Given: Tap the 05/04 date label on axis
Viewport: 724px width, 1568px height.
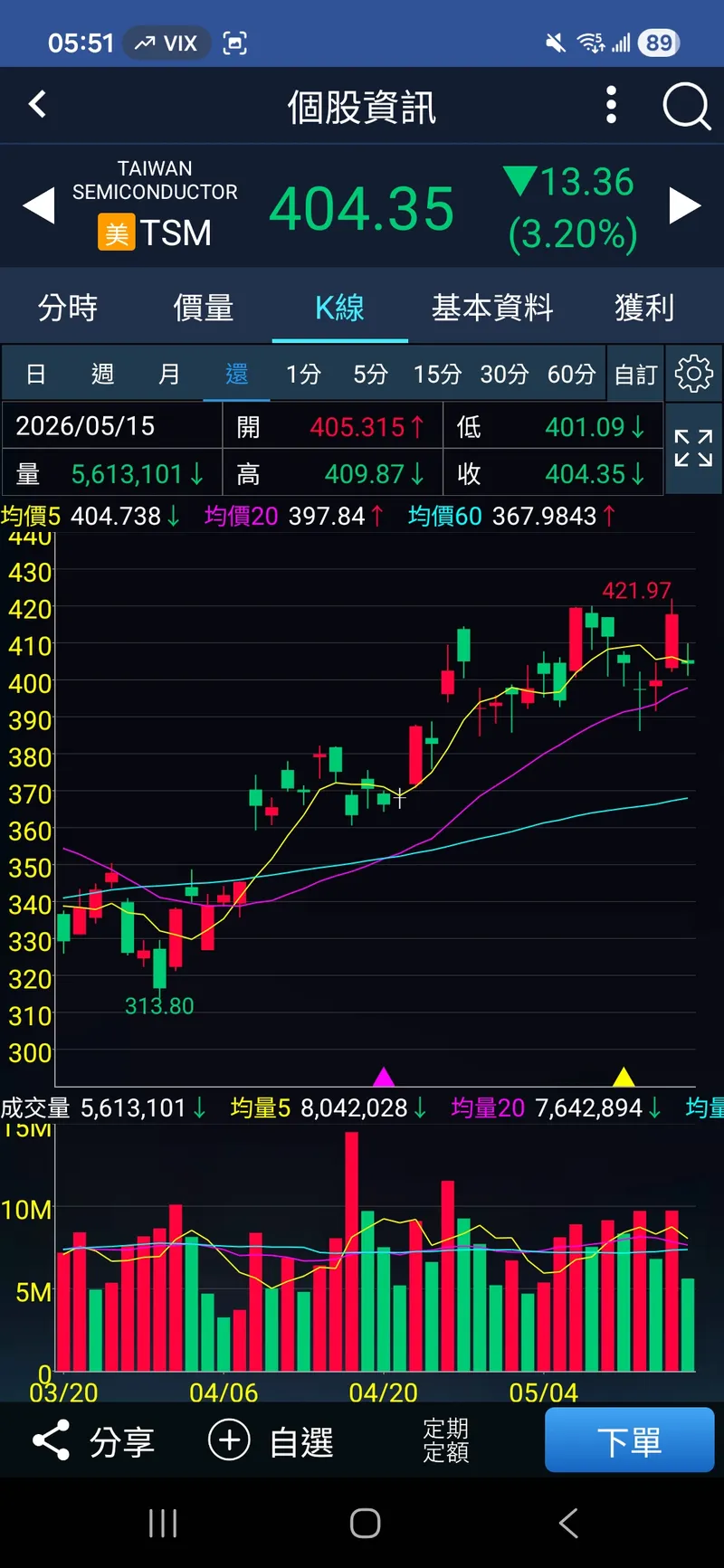Looking at the screenshot, I should [543, 1392].
